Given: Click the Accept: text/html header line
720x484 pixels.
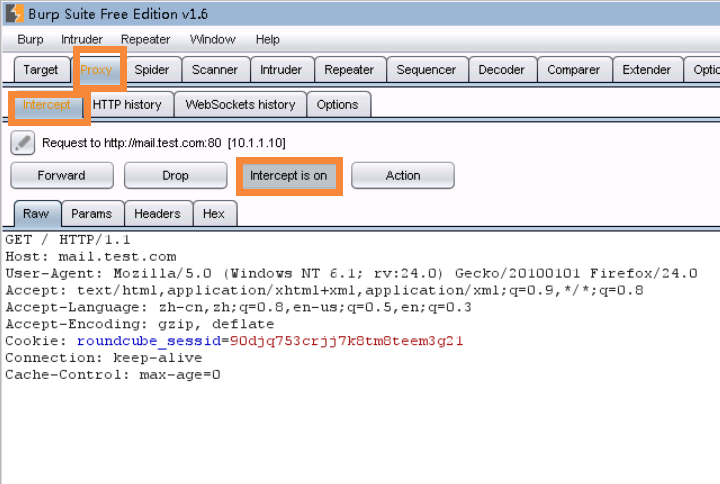Looking at the screenshot, I should pyautogui.click(x=324, y=291).
